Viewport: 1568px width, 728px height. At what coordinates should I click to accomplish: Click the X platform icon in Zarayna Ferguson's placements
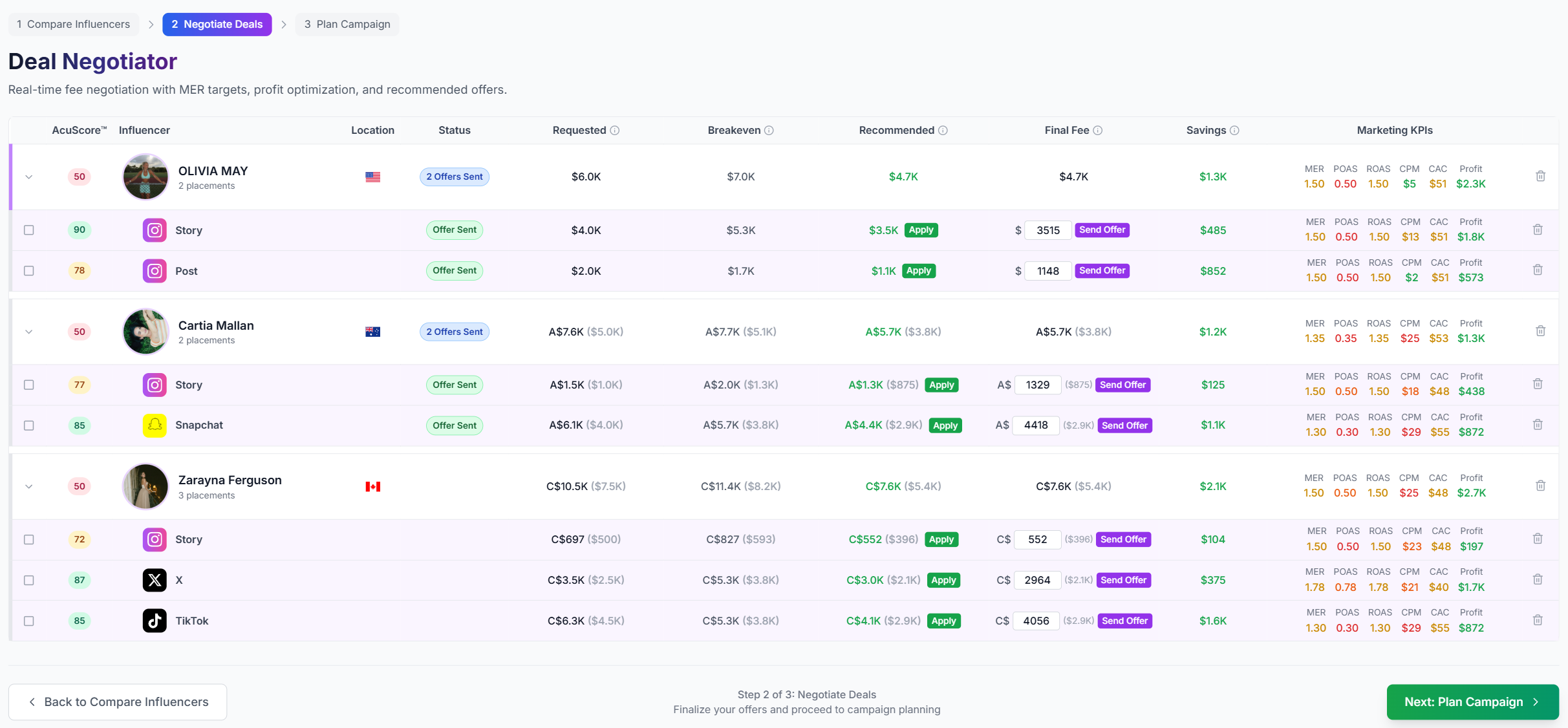[155, 580]
